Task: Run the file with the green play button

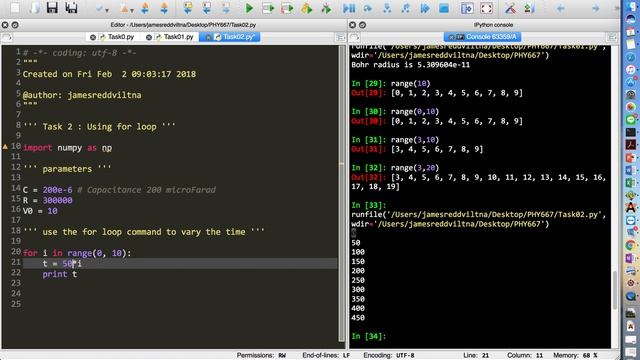Action: (249, 8)
